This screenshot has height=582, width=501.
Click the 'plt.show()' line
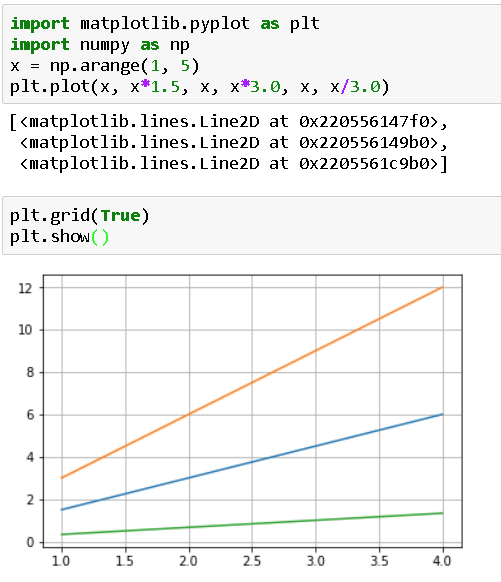coord(59,237)
